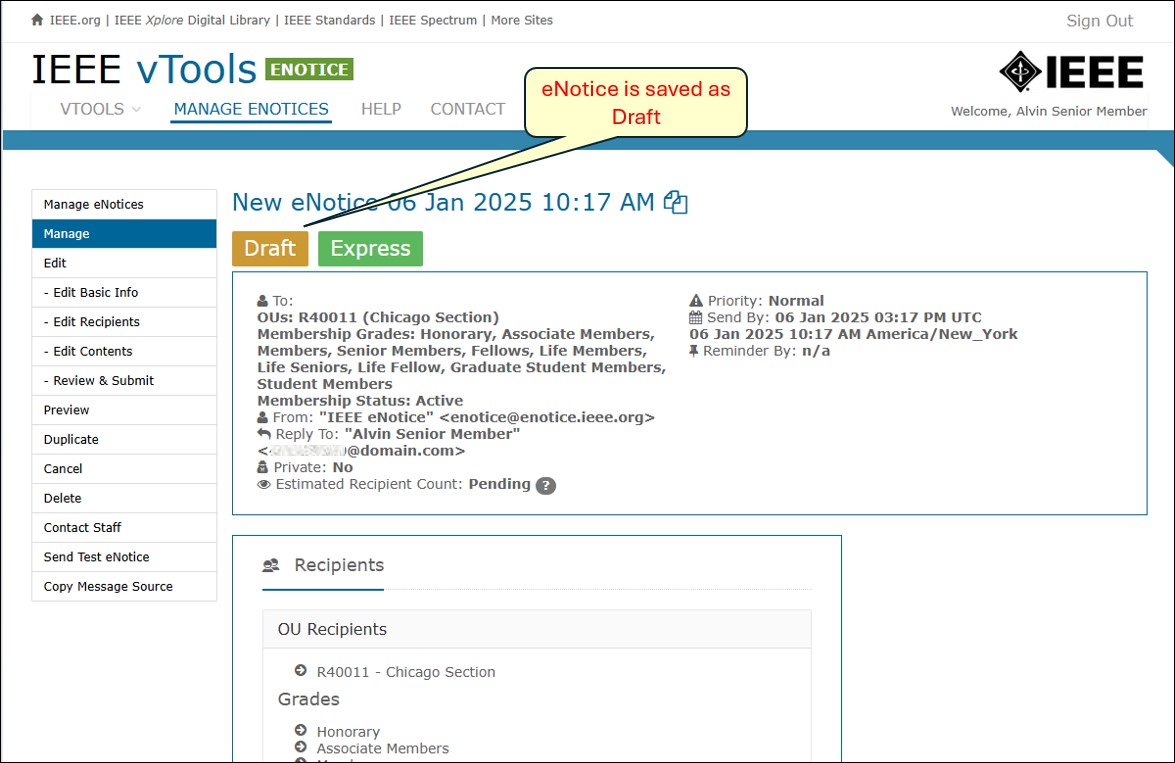Screen dimensions: 1175x763
Task: Click the Recipients group icon
Action: point(271,565)
